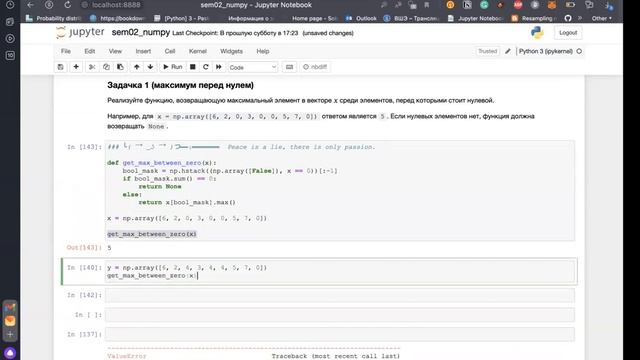This screenshot has height=360, width=640.
Task: Open the command palette keyboard icon
Action: (289, 67)
